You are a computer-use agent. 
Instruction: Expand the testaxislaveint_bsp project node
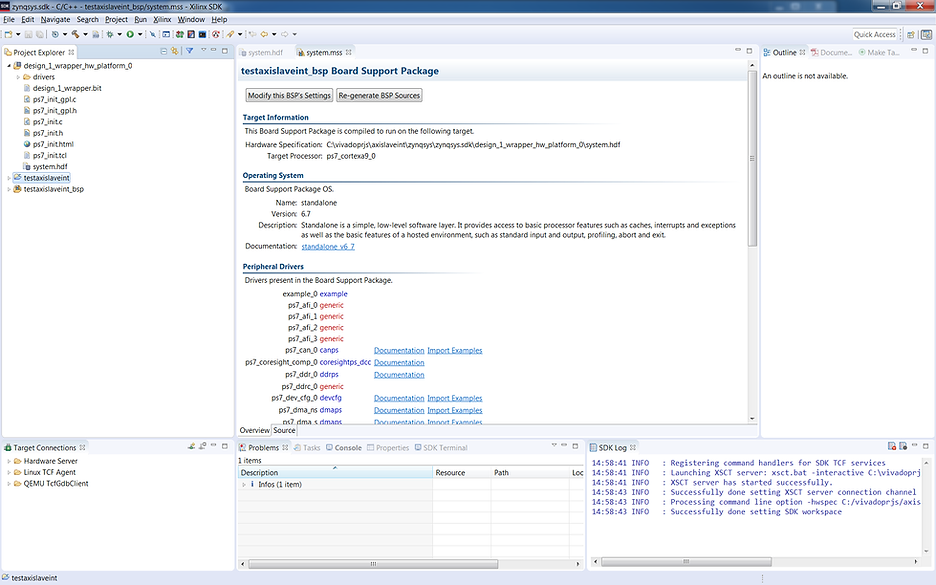pyautogui.click(x=9, y=189)
